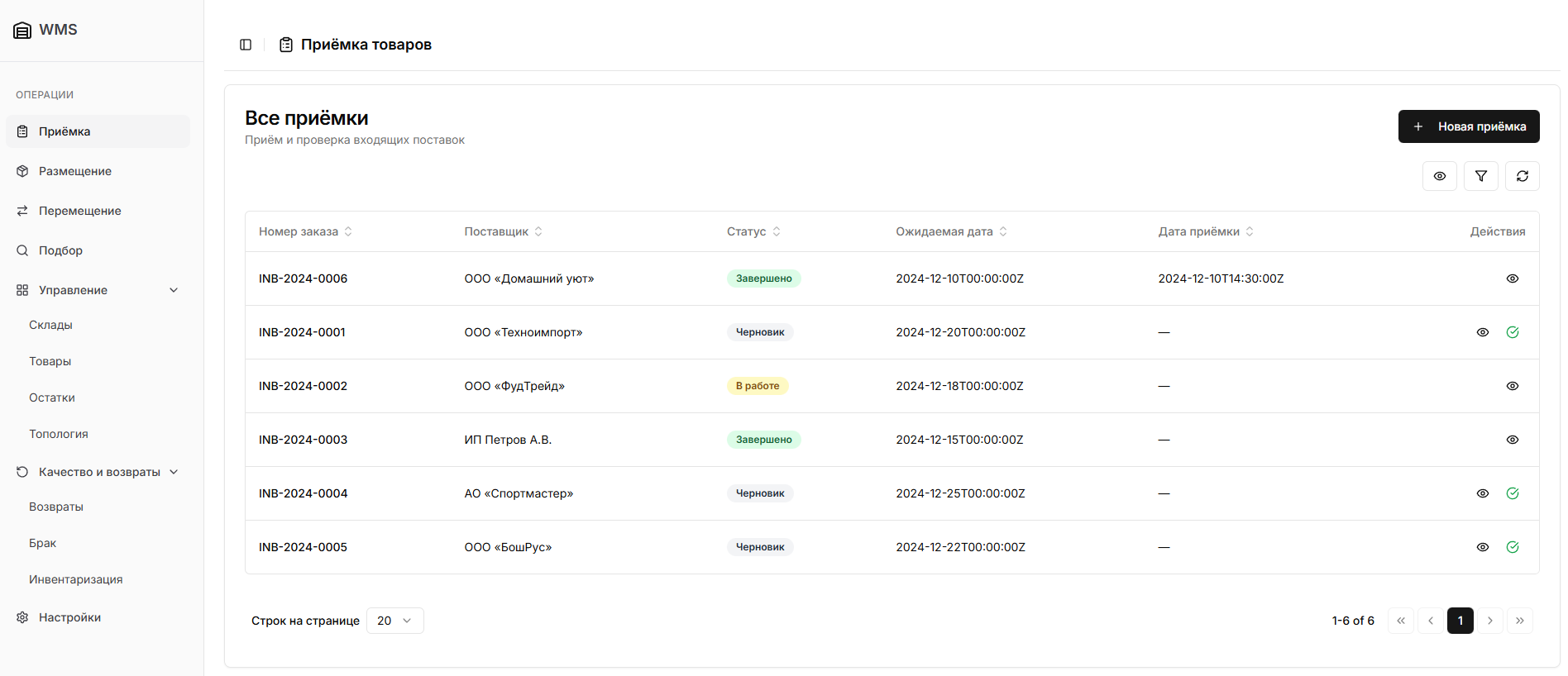The height and width of the screenshot is (676, 1568).
Task: Click green check icon for INB-2024-0004
Action: coord(1512,493)
